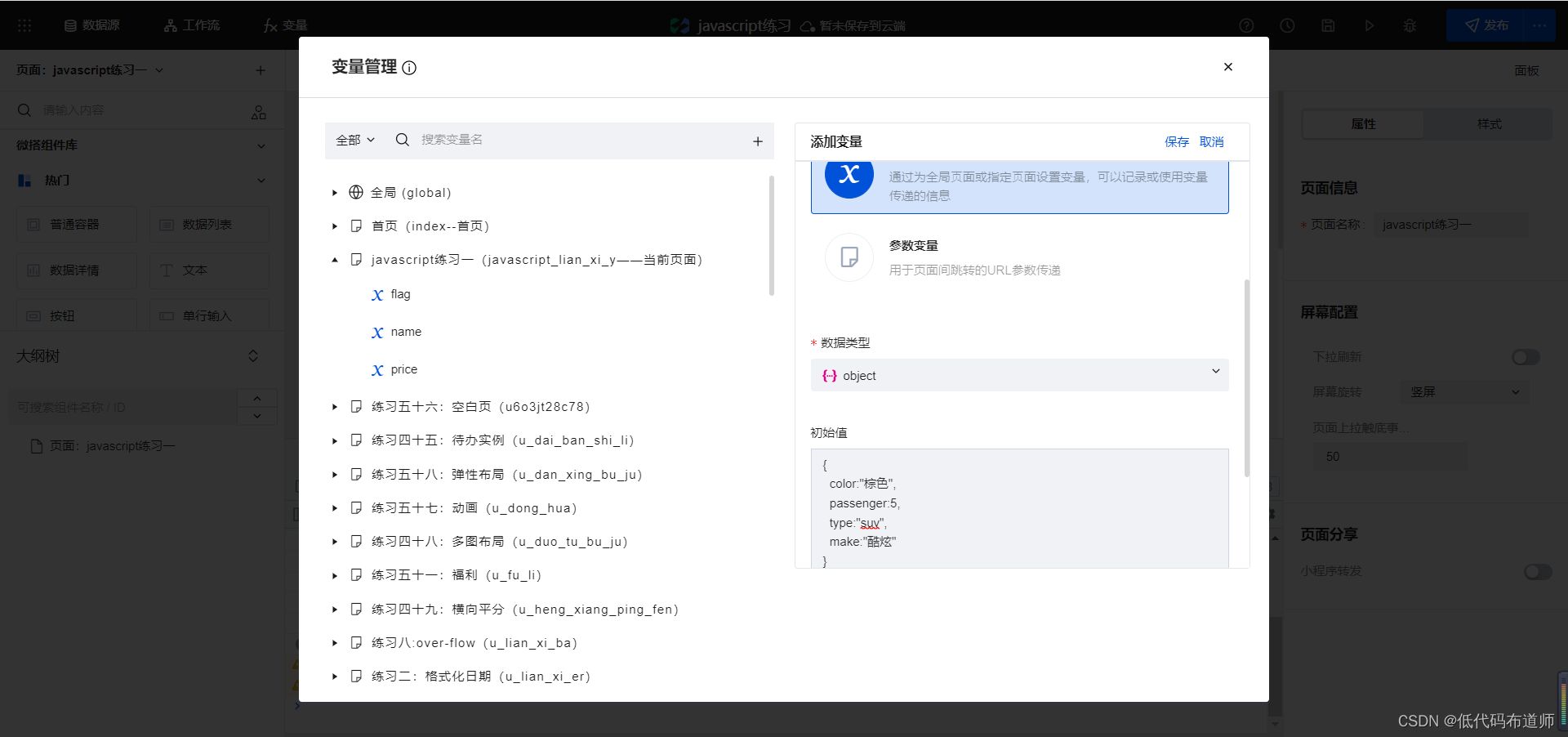Expand the 全局 (global) tree node
This screenshot has width=1568, height=737.
(335, 193)
